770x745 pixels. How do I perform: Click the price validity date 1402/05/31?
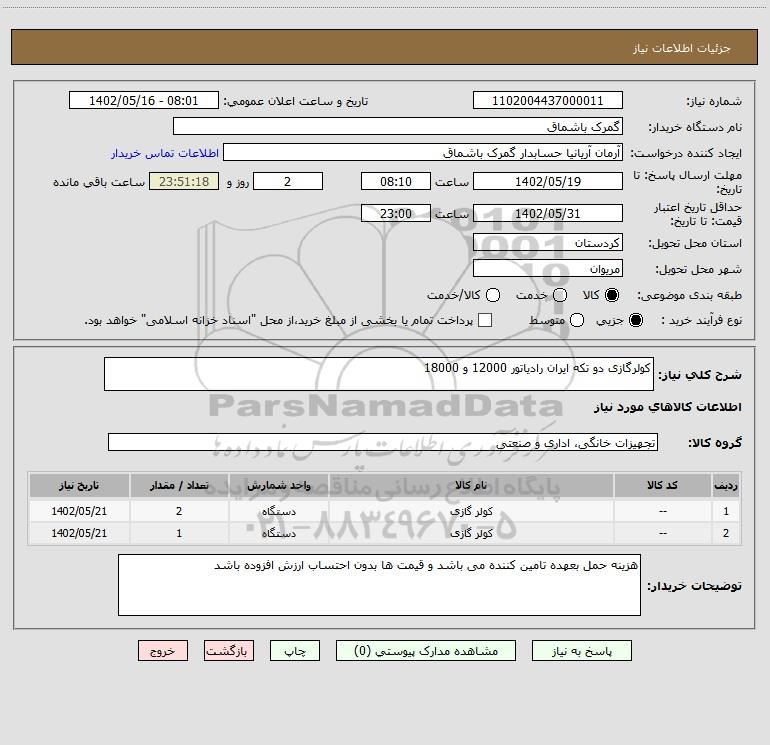tap(548, 213)
